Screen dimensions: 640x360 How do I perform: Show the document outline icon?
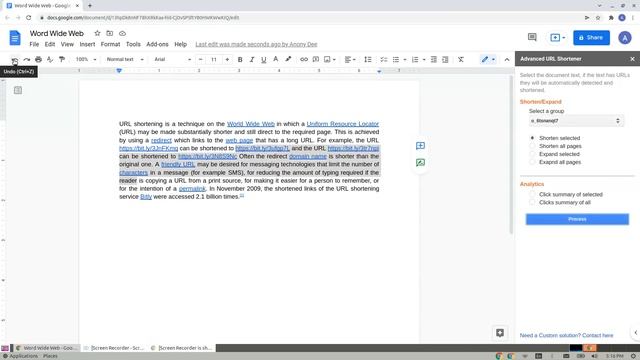point(18,90)
